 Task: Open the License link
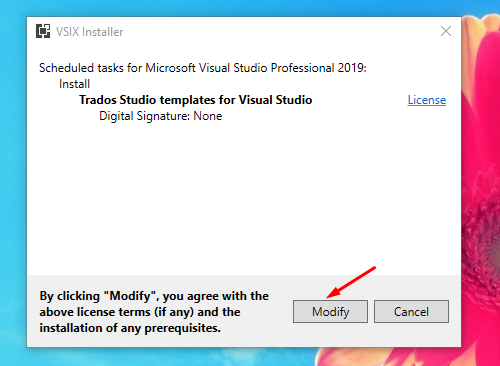[x=427, y=100]
